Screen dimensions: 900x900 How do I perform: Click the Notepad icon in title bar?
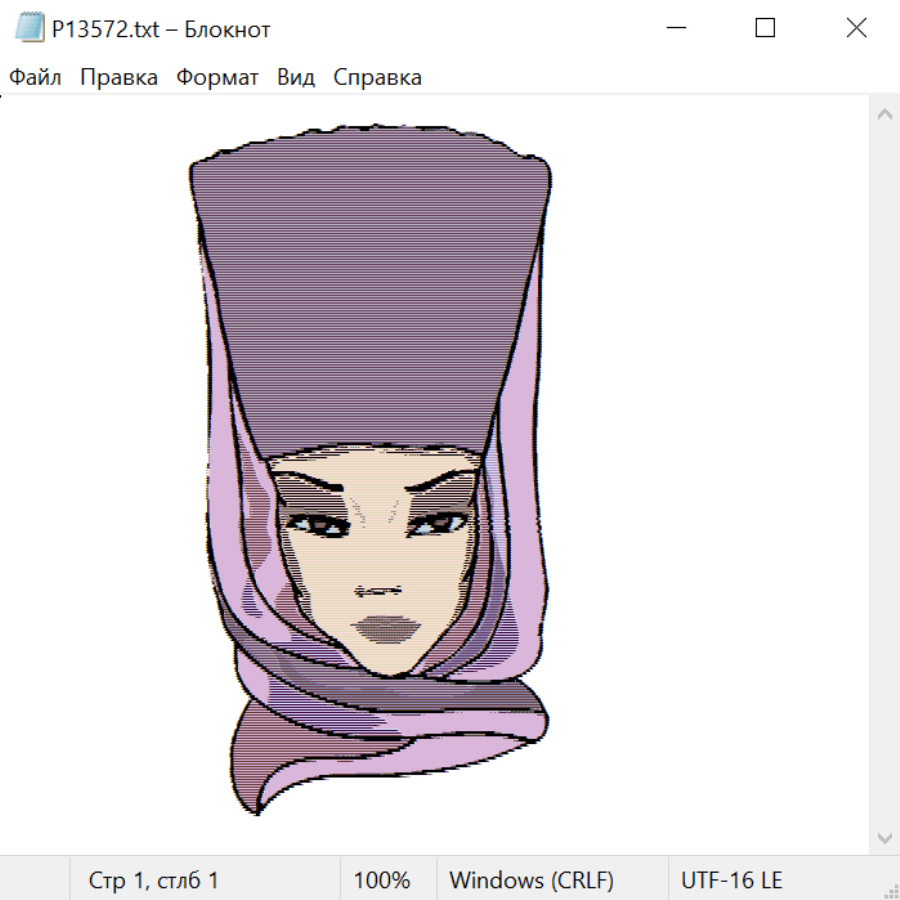tap(29, 29)
